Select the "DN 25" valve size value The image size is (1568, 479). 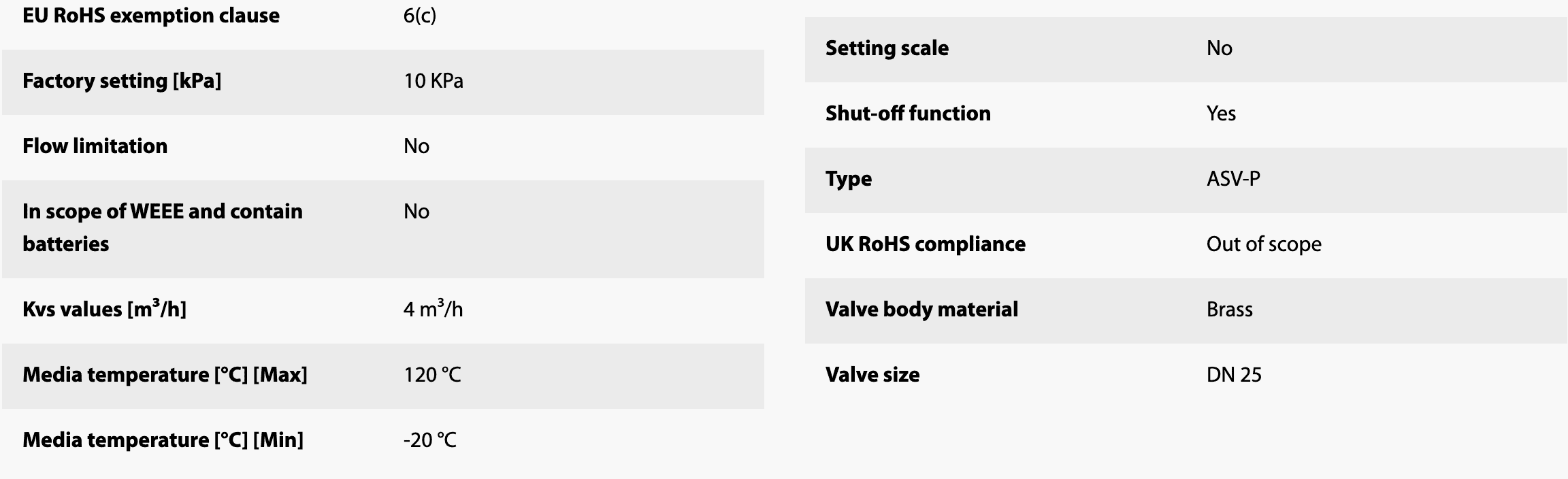pos(1234,375)
